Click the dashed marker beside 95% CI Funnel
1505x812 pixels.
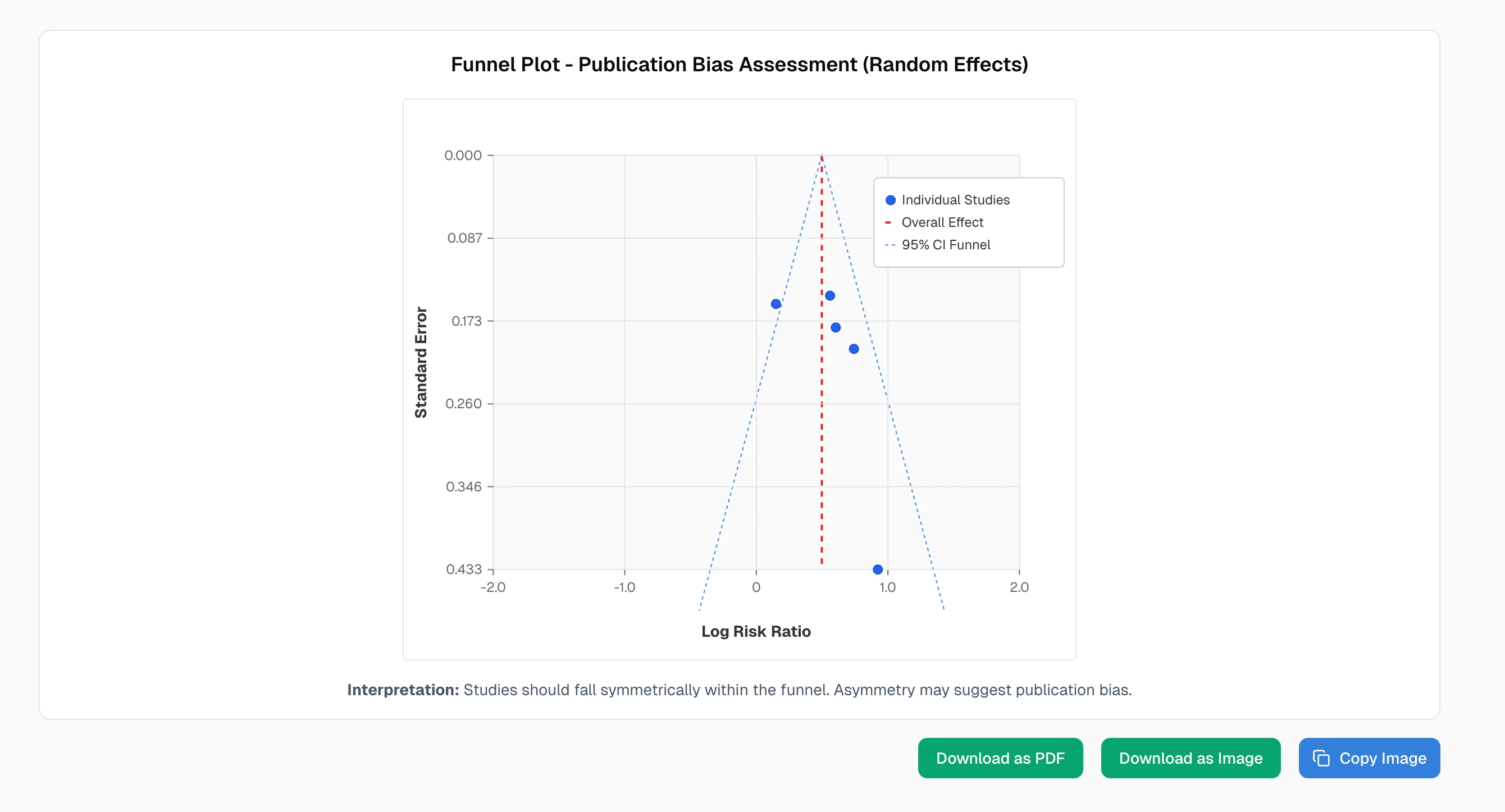pyautogui.click(x=890, y=245)
